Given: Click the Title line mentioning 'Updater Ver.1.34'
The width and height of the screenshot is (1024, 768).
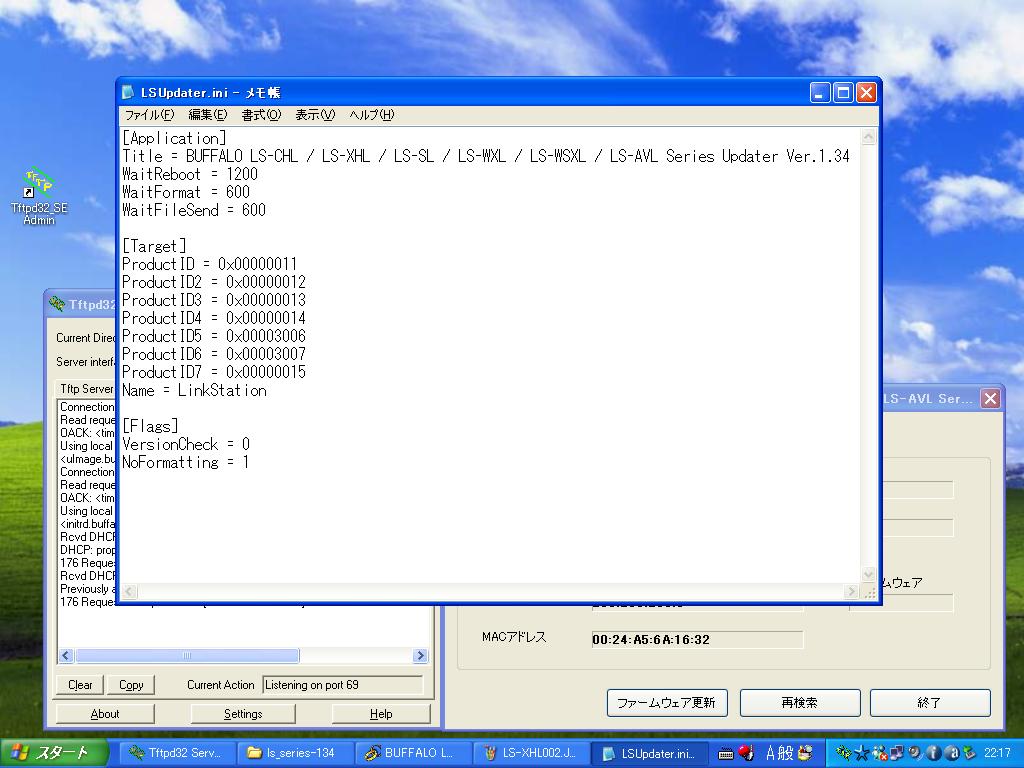Looking at the screenshot, I should point(486,156).
